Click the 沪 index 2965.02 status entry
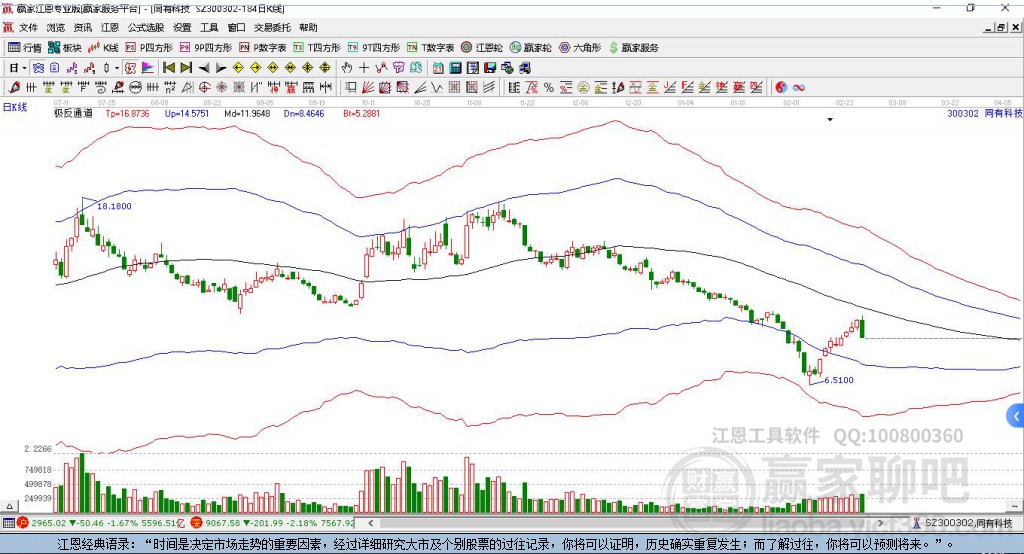 tap(101, 523)
